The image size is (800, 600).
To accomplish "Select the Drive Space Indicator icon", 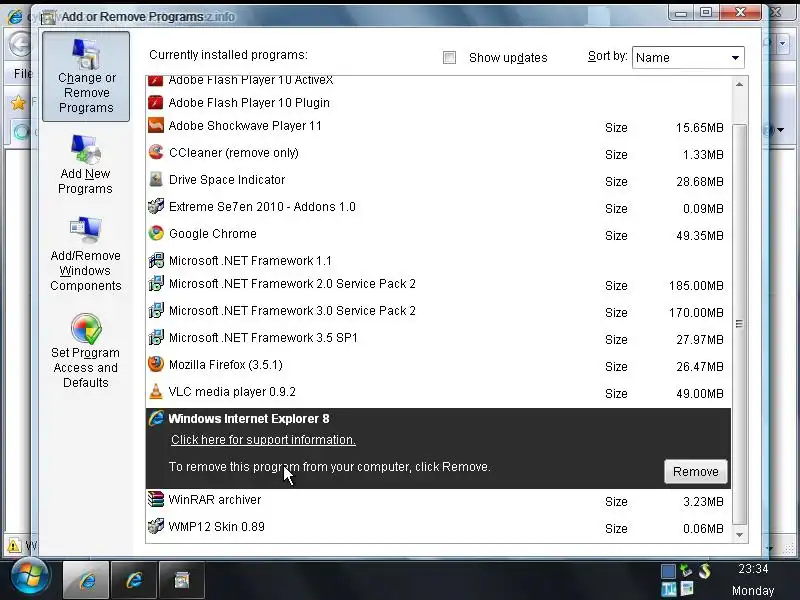I will tap(156, 179).
